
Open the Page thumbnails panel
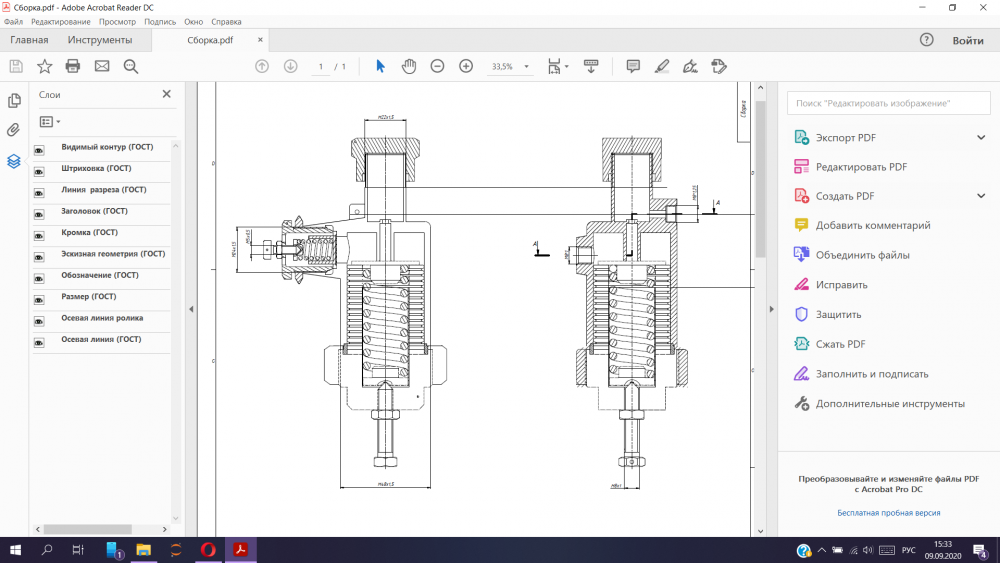coord(14,100)
